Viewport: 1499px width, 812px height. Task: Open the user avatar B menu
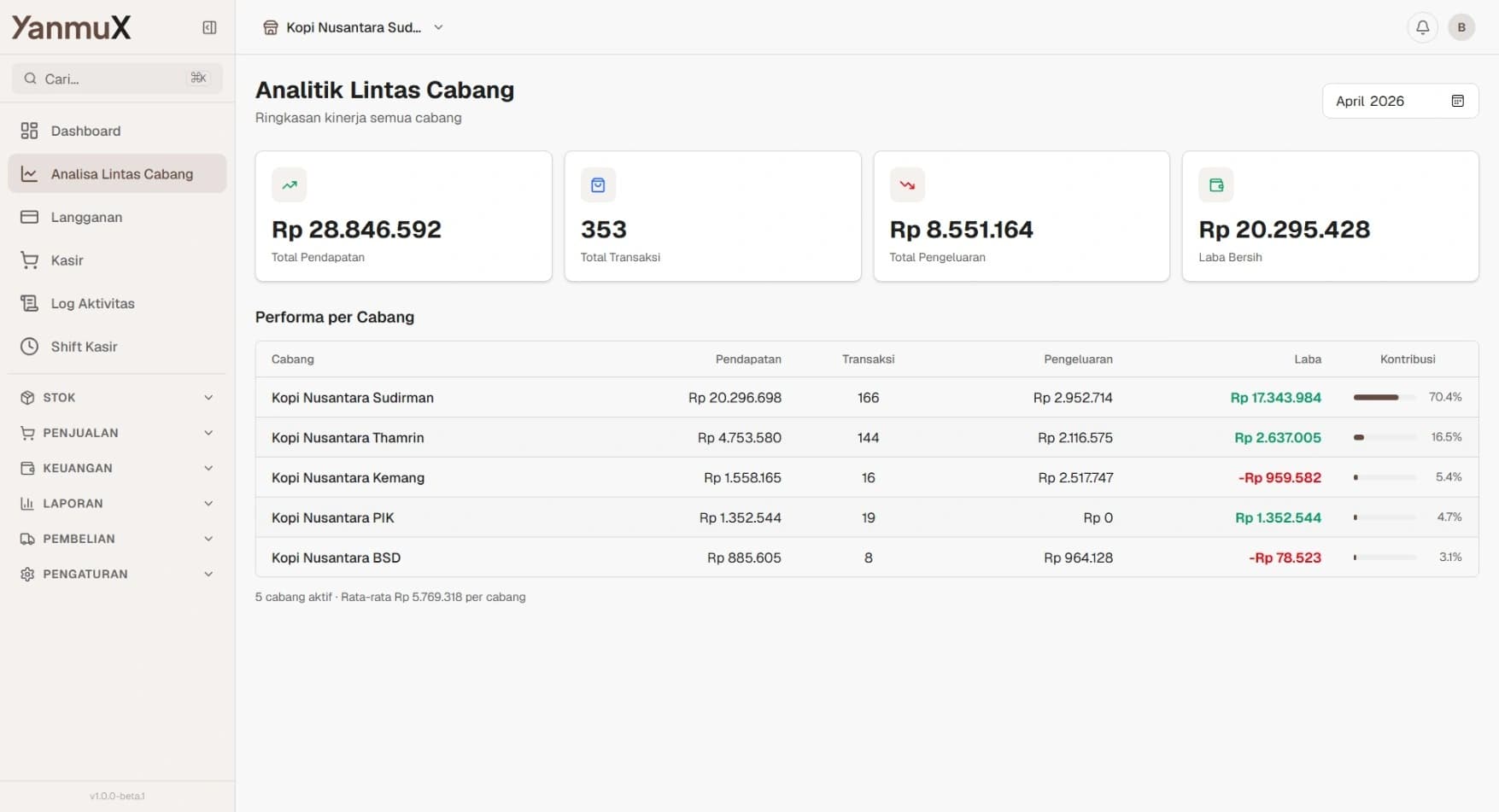click(1461, 27)
